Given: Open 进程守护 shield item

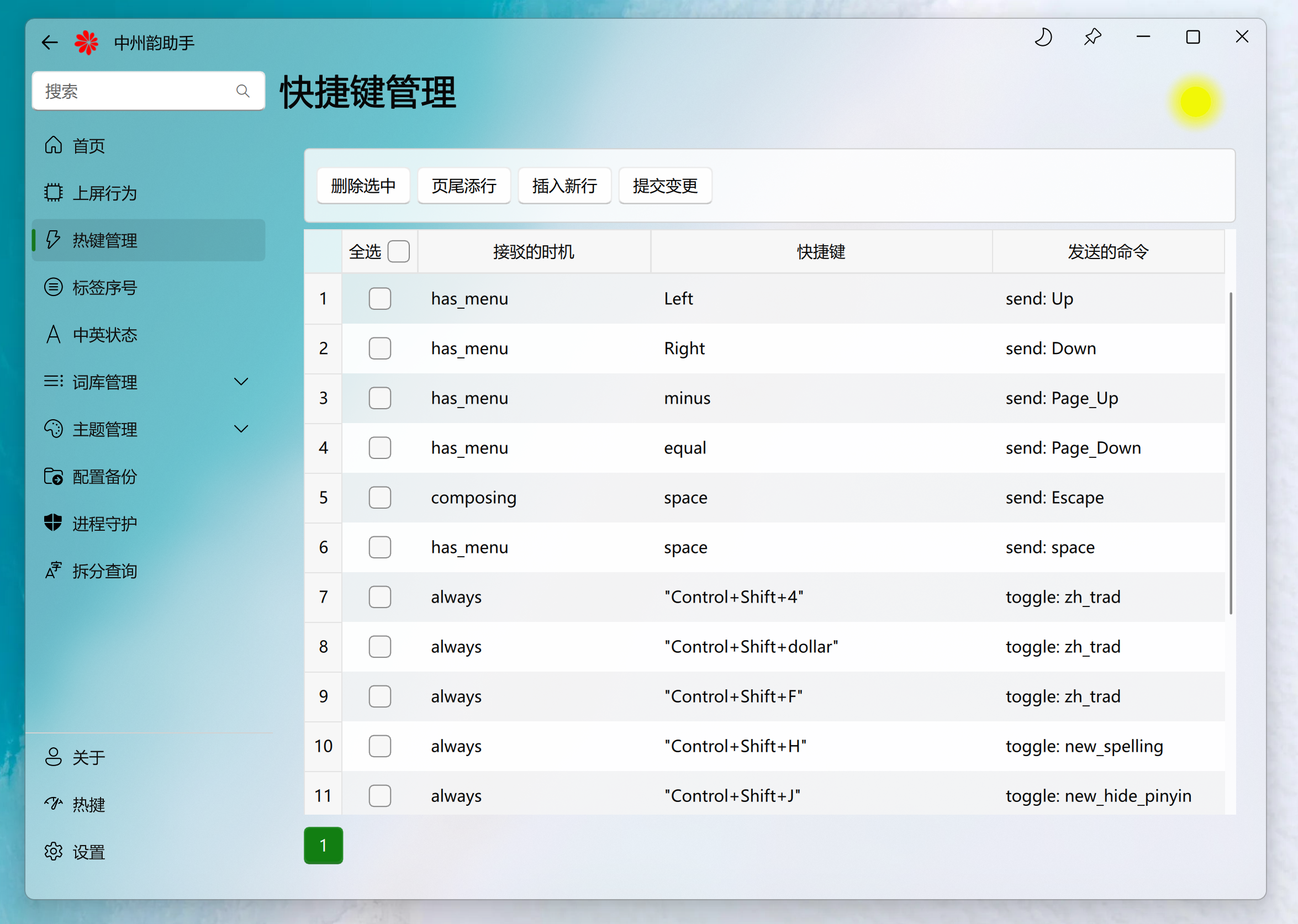Looking at the screenshot, I should click(x=105, y=524).
